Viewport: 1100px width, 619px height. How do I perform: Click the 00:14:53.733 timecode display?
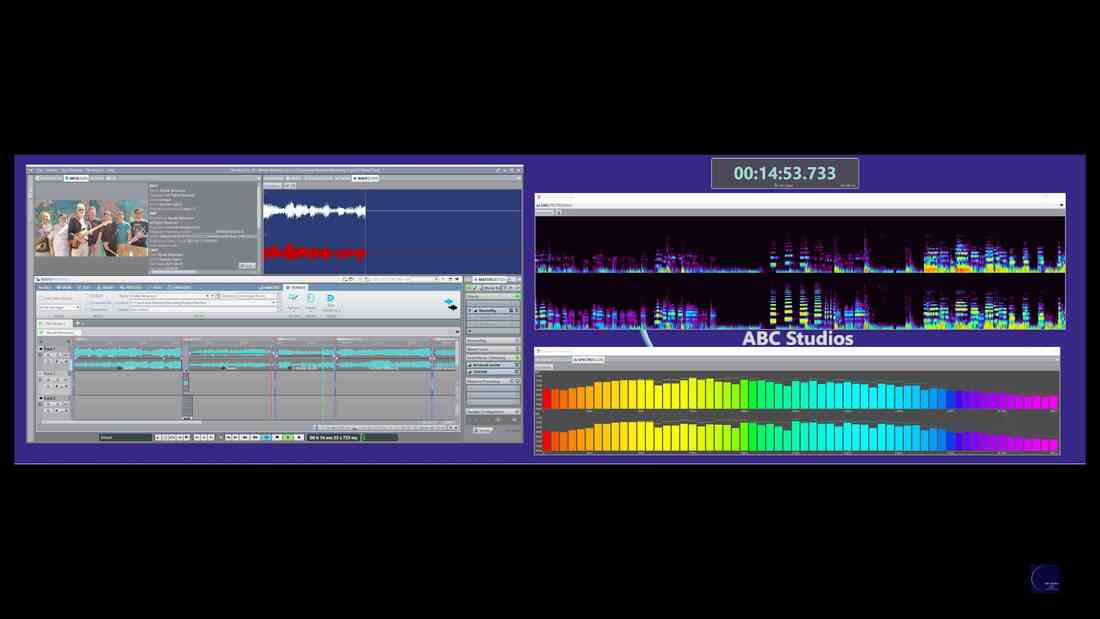pyautogui.click(x=784, y=173)
